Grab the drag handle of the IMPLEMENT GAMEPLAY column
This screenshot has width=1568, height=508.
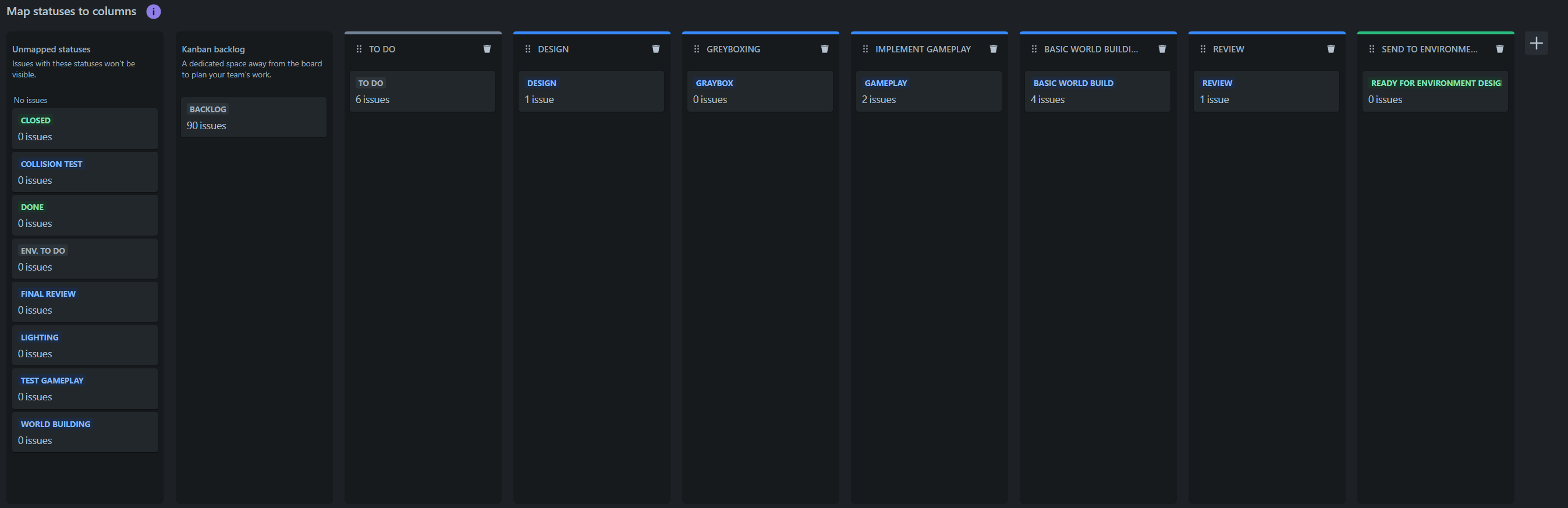coord(865,49)
